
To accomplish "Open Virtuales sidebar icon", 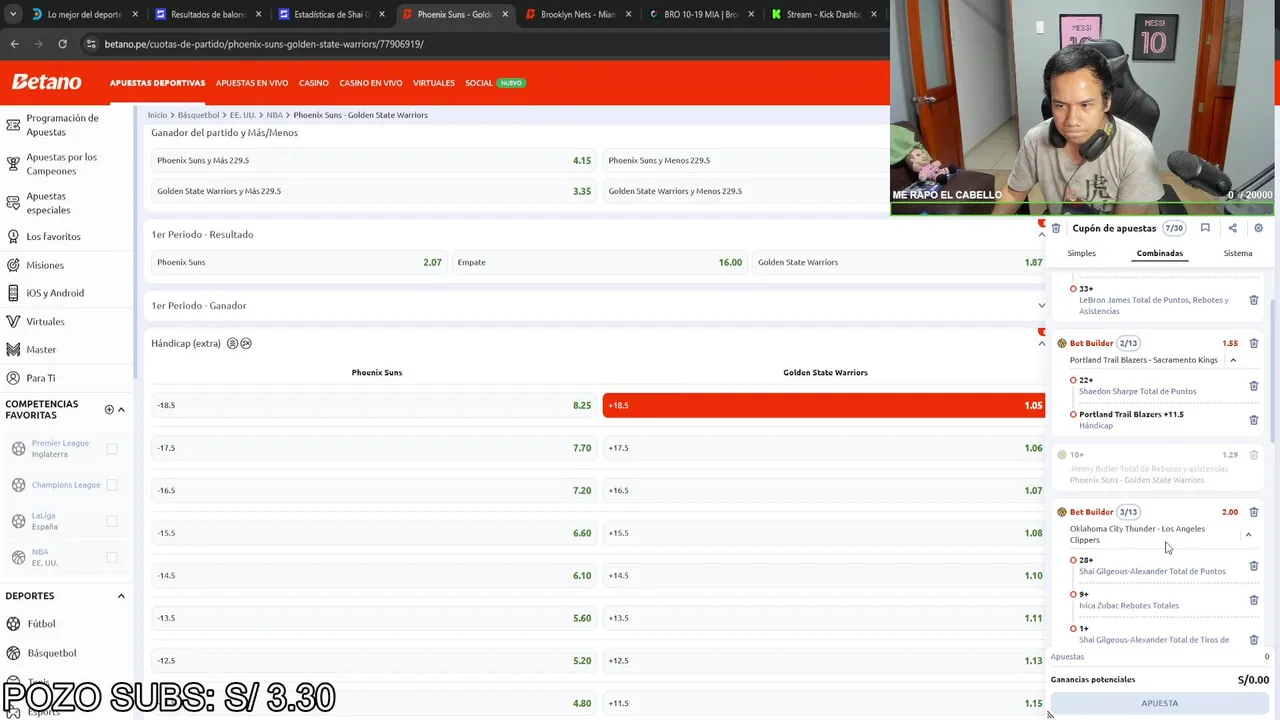I will tap(13, 322).
